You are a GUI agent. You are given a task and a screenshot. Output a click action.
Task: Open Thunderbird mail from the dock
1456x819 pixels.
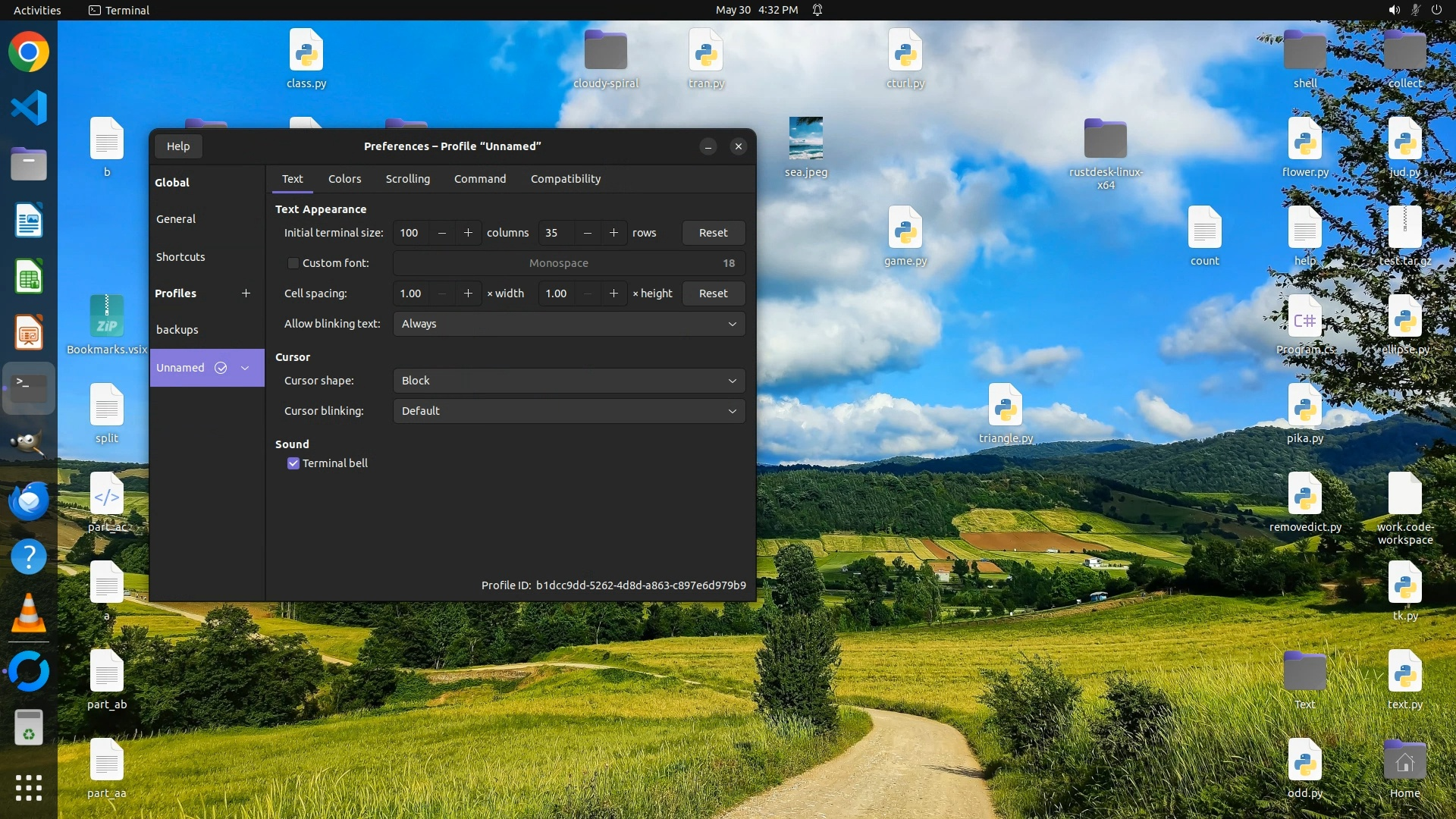tap(29, 500)
